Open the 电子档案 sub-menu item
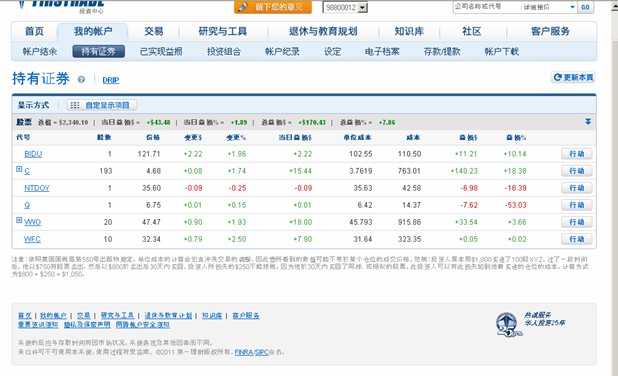Image resolution: width=618 pixels, height=376 pixels. click(382, 52)
